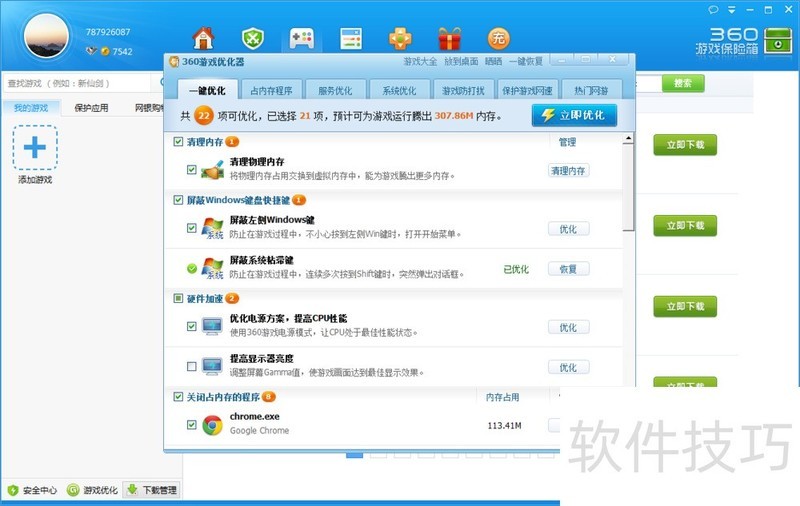800x506 pixels.
Task: Toggle the 清理内存 group checkbox
Action: pos(178,141)
